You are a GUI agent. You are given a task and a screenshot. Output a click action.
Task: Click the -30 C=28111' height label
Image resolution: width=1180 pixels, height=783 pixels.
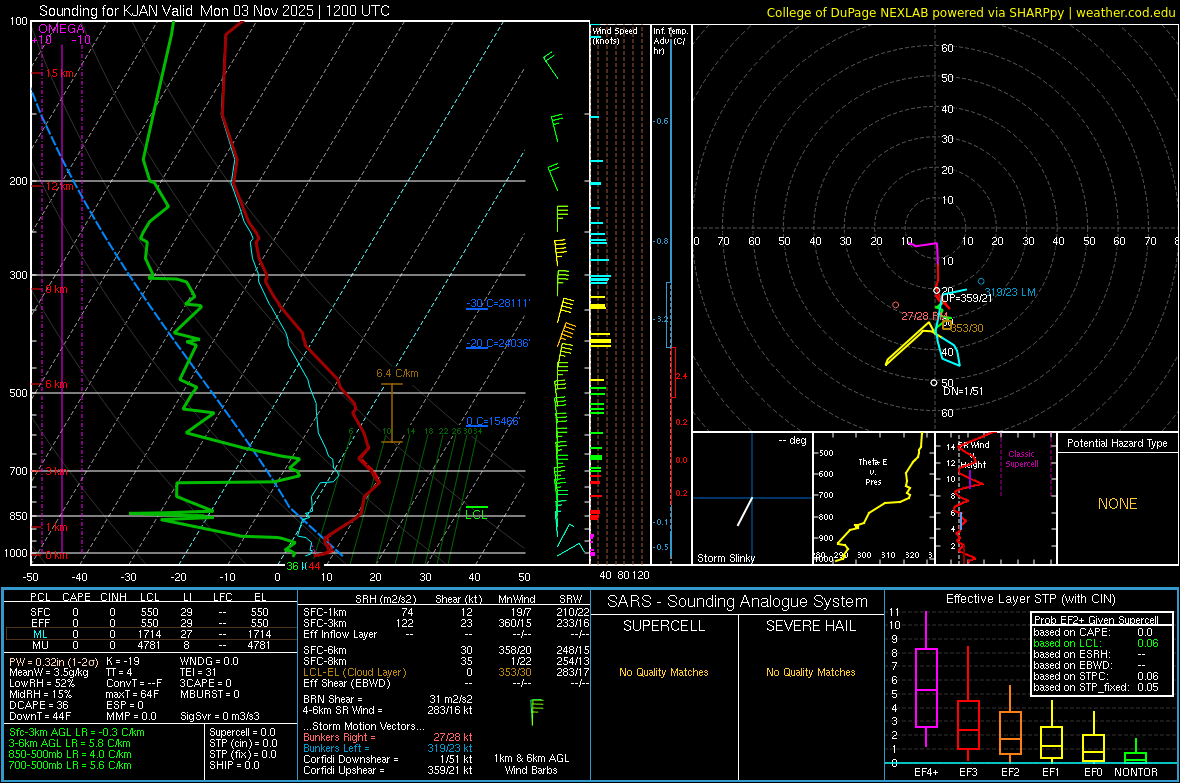tap(498, 303)
